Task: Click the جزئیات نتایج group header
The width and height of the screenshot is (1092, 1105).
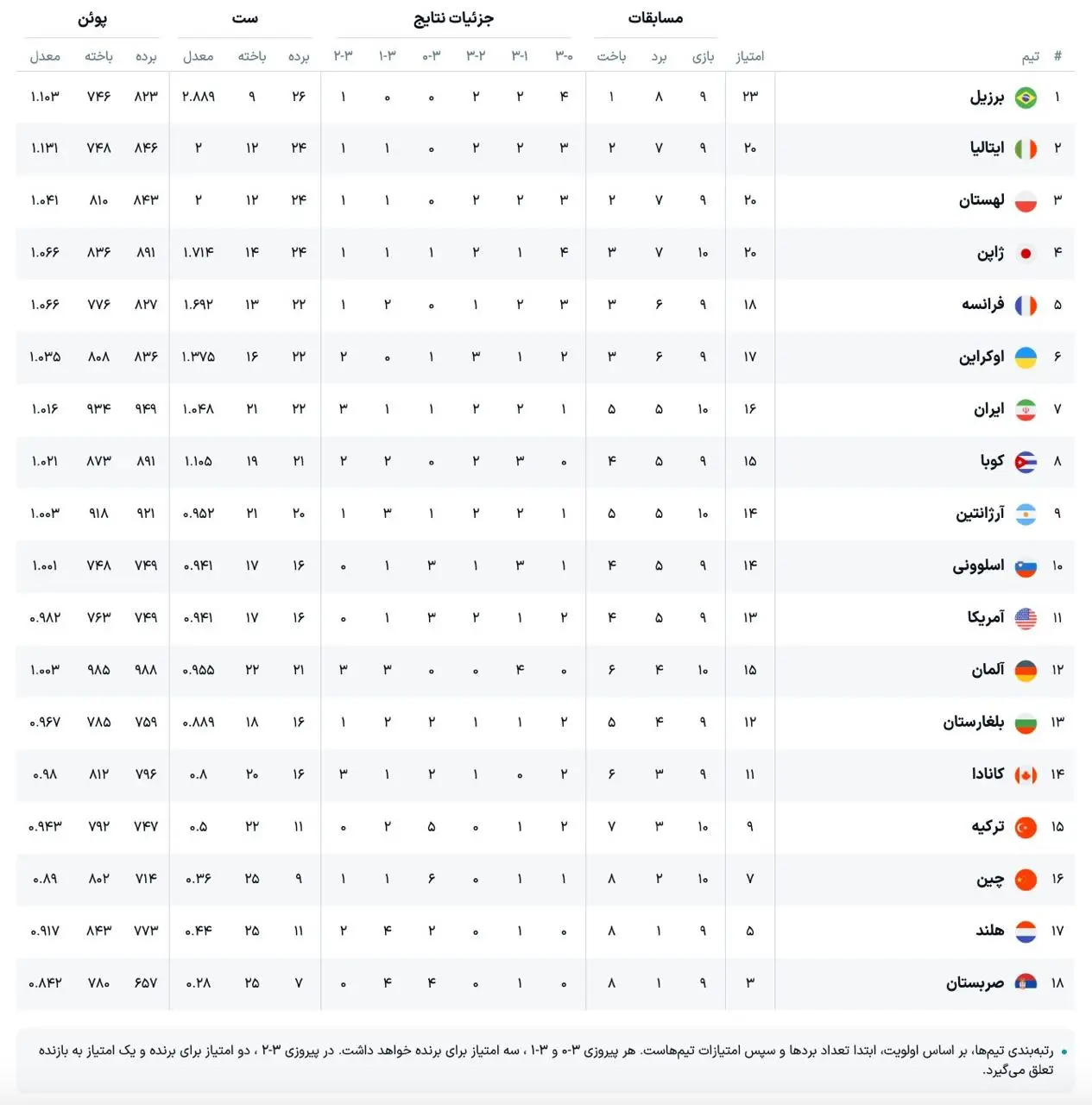Action: point(454,18)
